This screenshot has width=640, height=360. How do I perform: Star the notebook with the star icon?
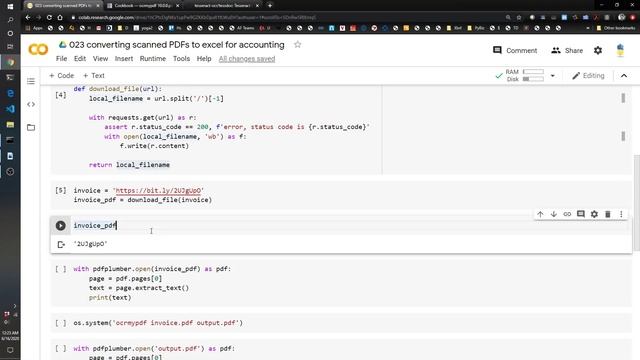[x=298, y=44]
